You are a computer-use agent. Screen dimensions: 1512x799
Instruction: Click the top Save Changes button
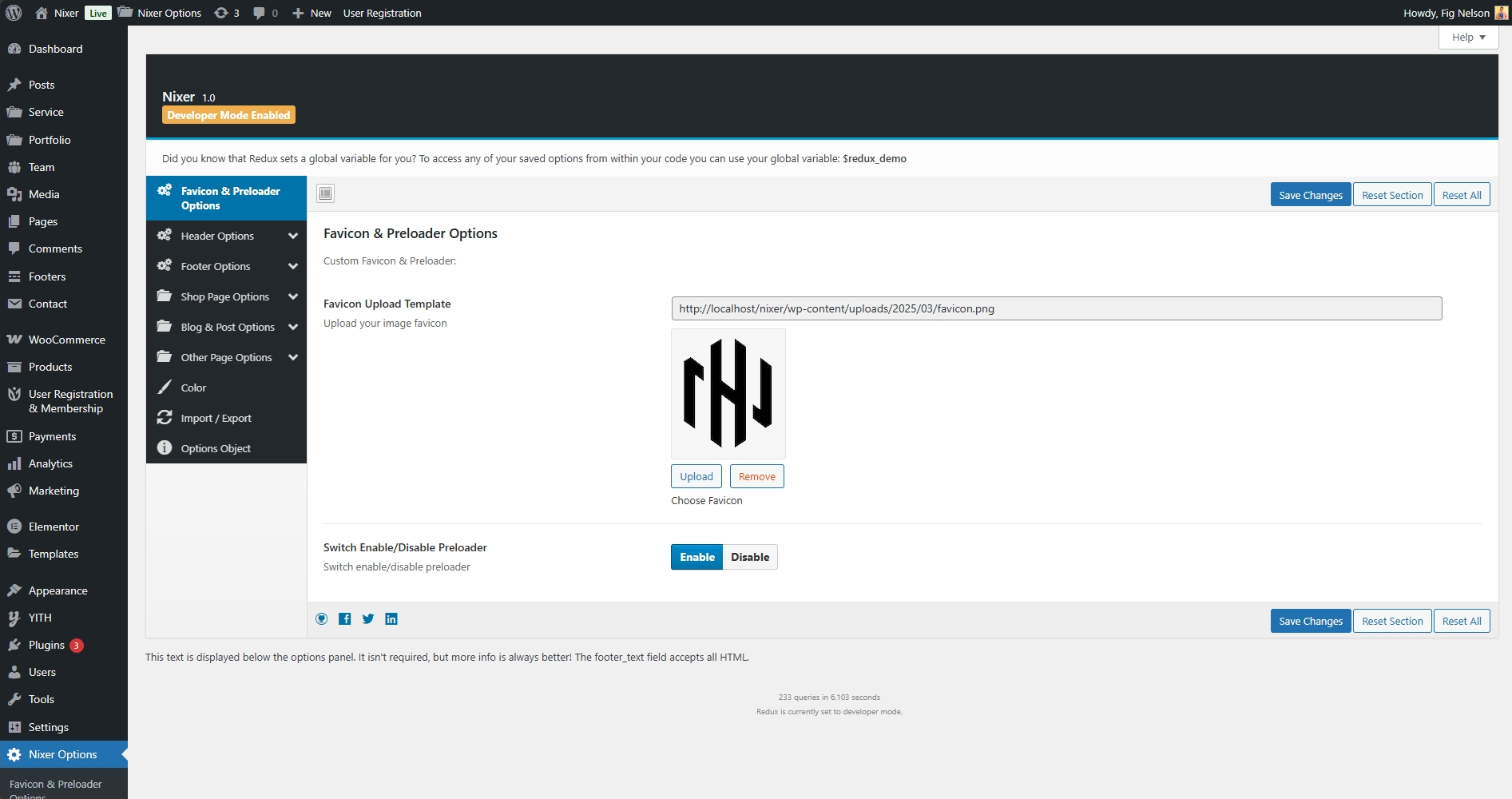(x=1310, y=195)
